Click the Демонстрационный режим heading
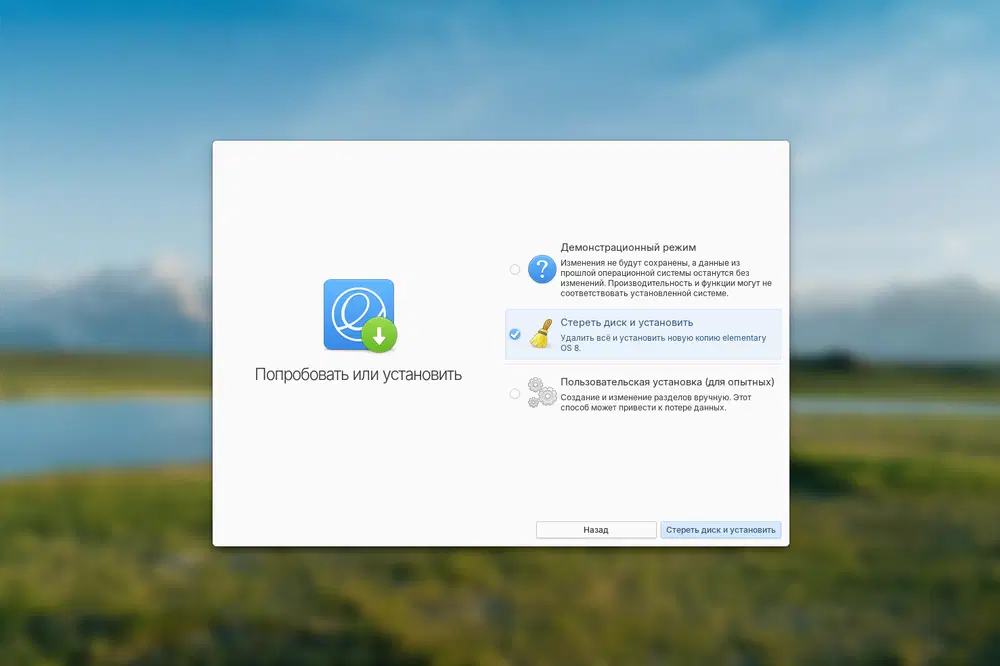This screenshot has width=1000, height=666. [x=628, y=248]
